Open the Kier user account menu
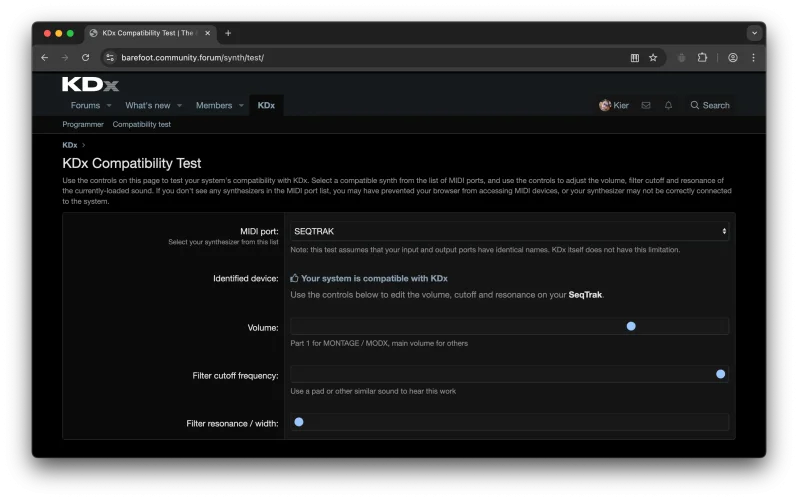 click(x=614, y=105)
